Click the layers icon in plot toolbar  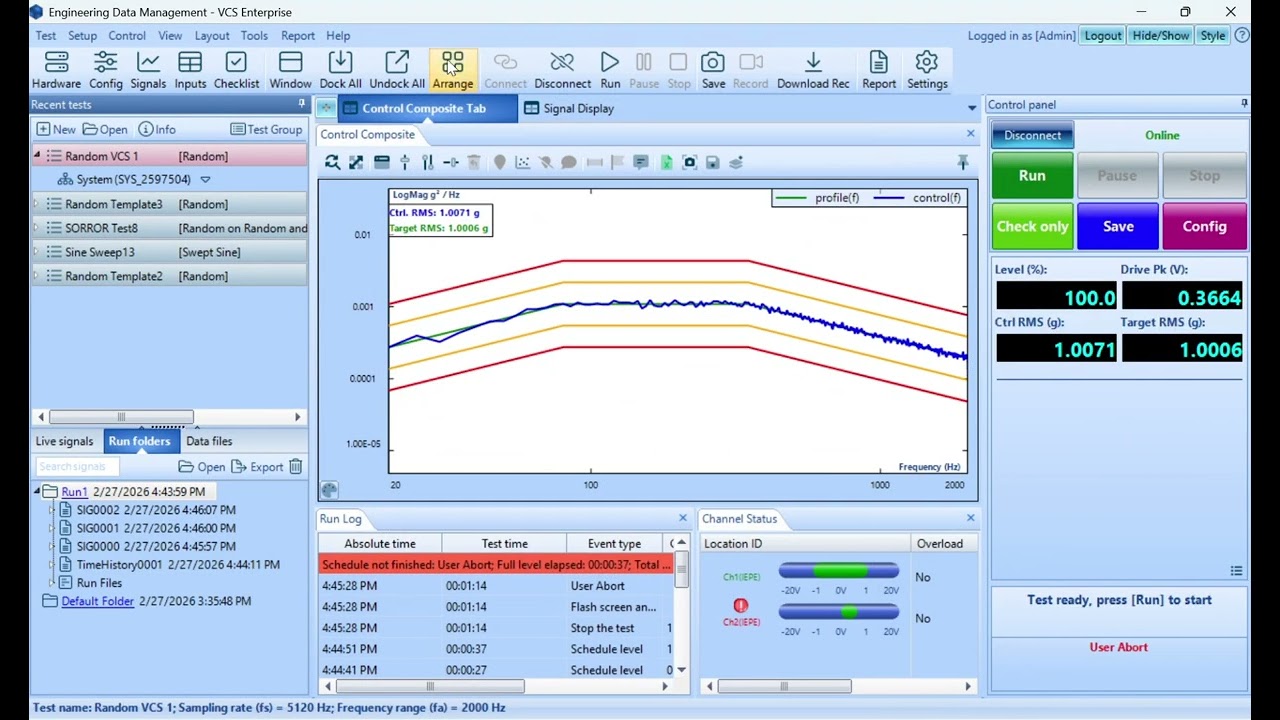coord(736,162)
